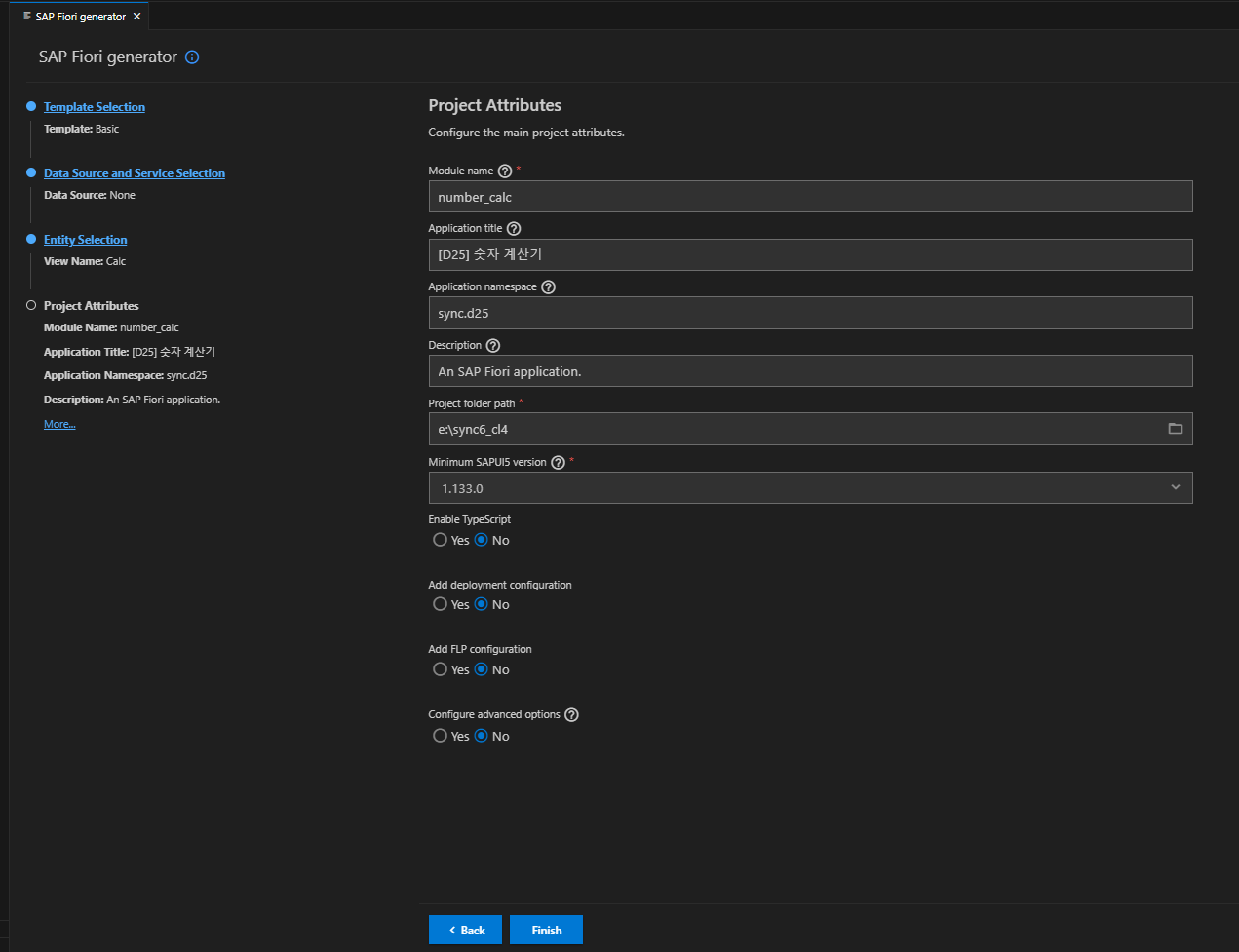1239x952 pixels.
Task: Open Application title help icon
Action: click(x=514, y=229)
